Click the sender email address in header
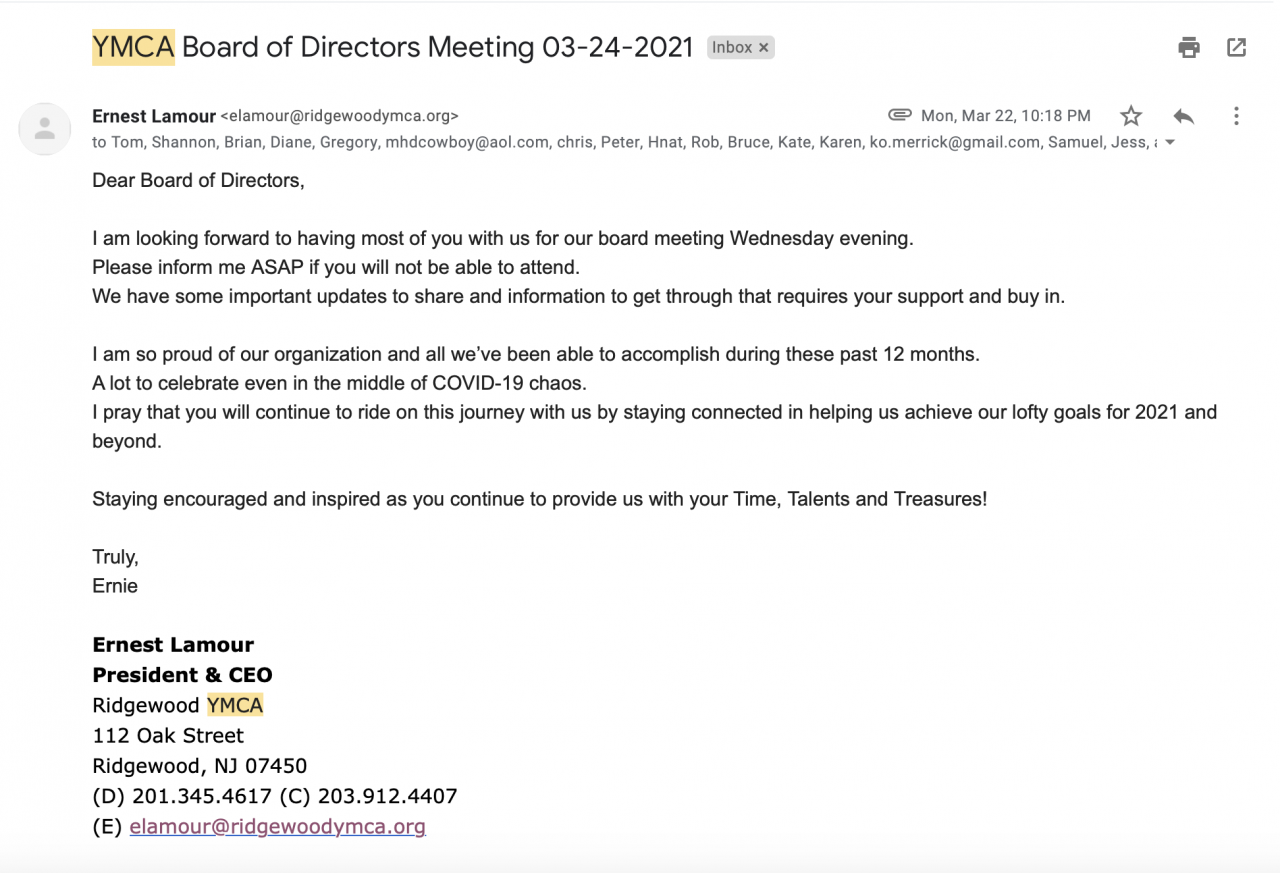The image size is (1280, 873). point(339,116)
